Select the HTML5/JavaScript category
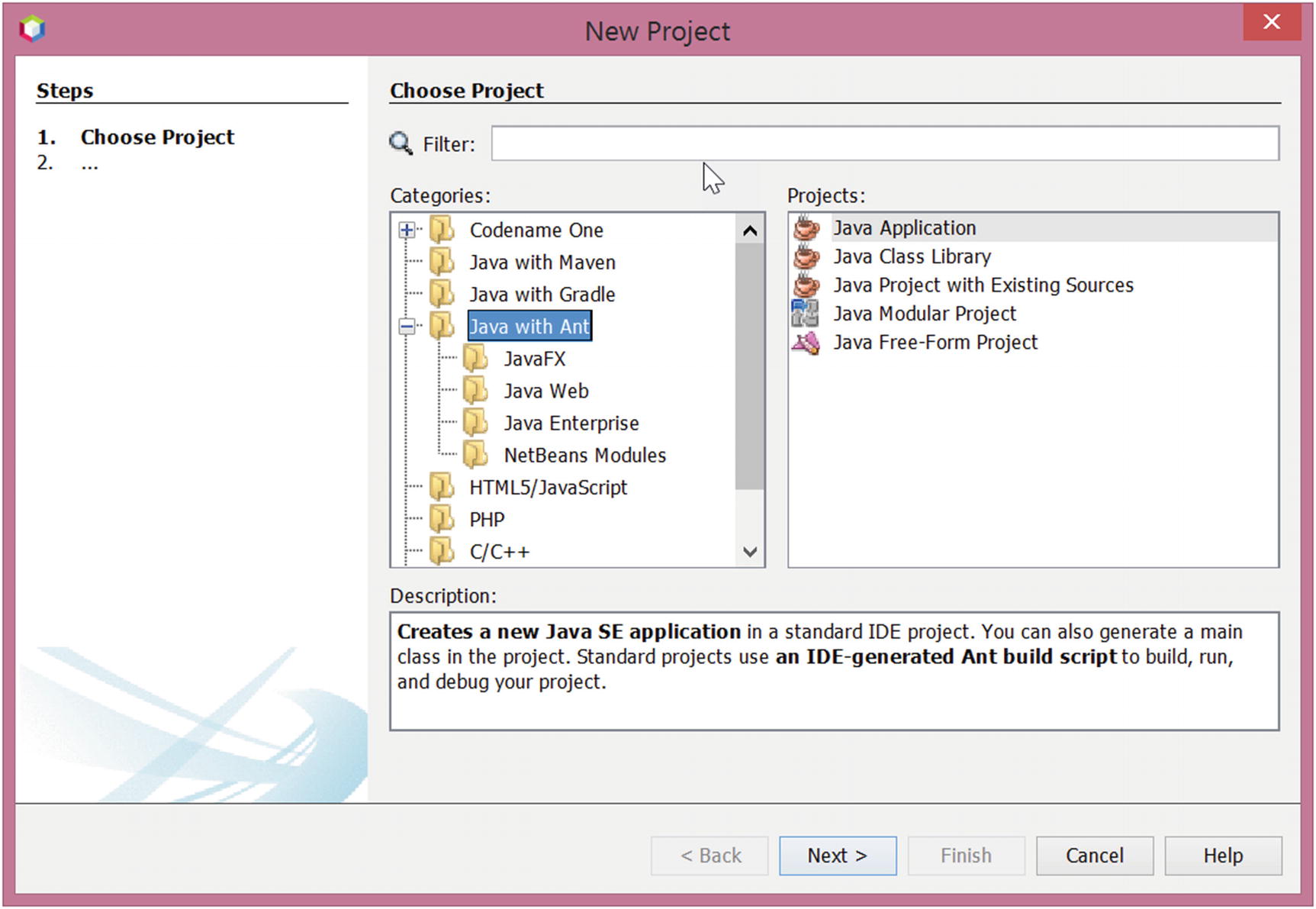Screen dimensions: 1316x909 point(549,486)
